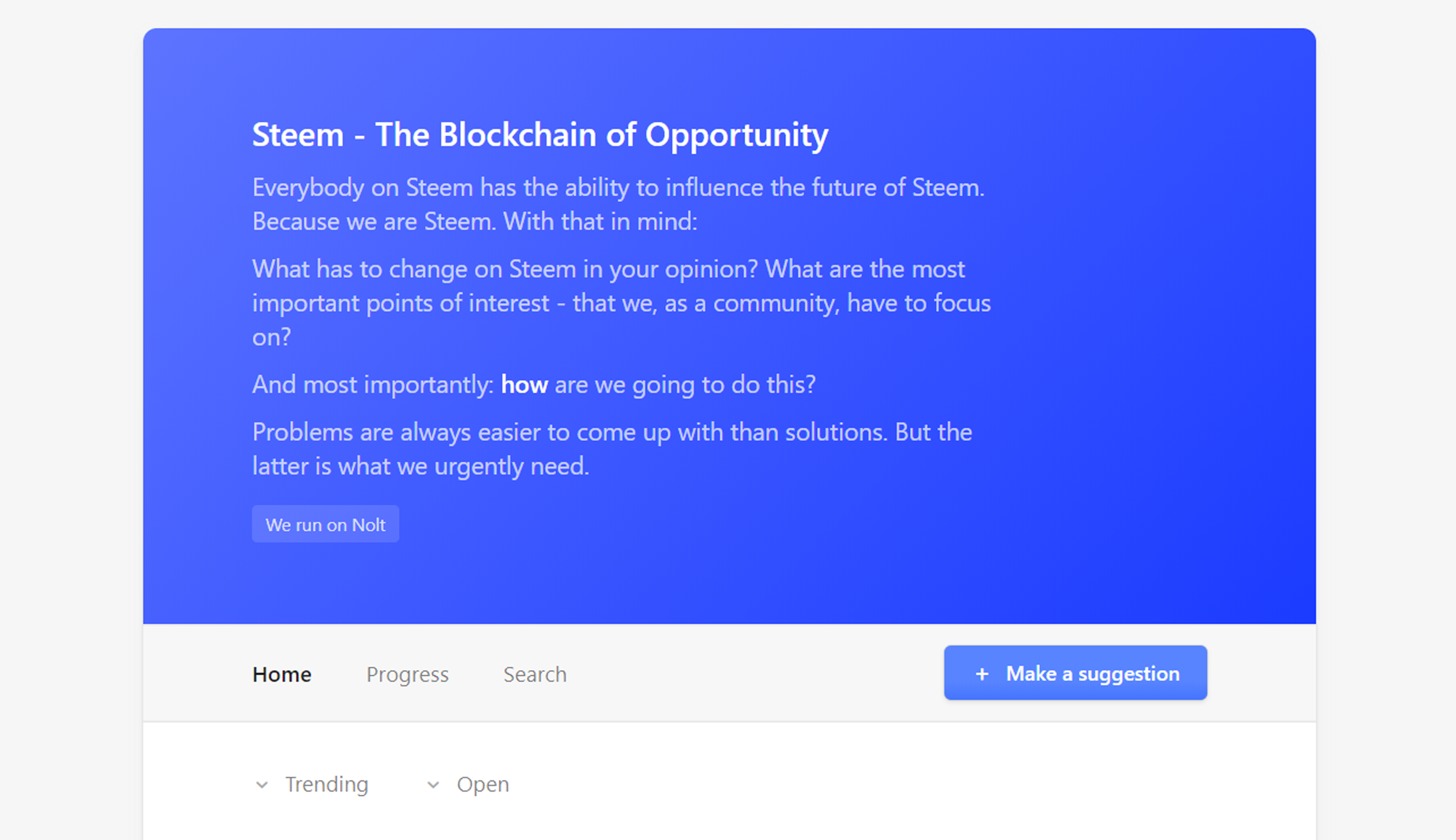
Task: Click the paragraph starting Problems are always easier
Action: pyautogui.click(x=612, y=449)
